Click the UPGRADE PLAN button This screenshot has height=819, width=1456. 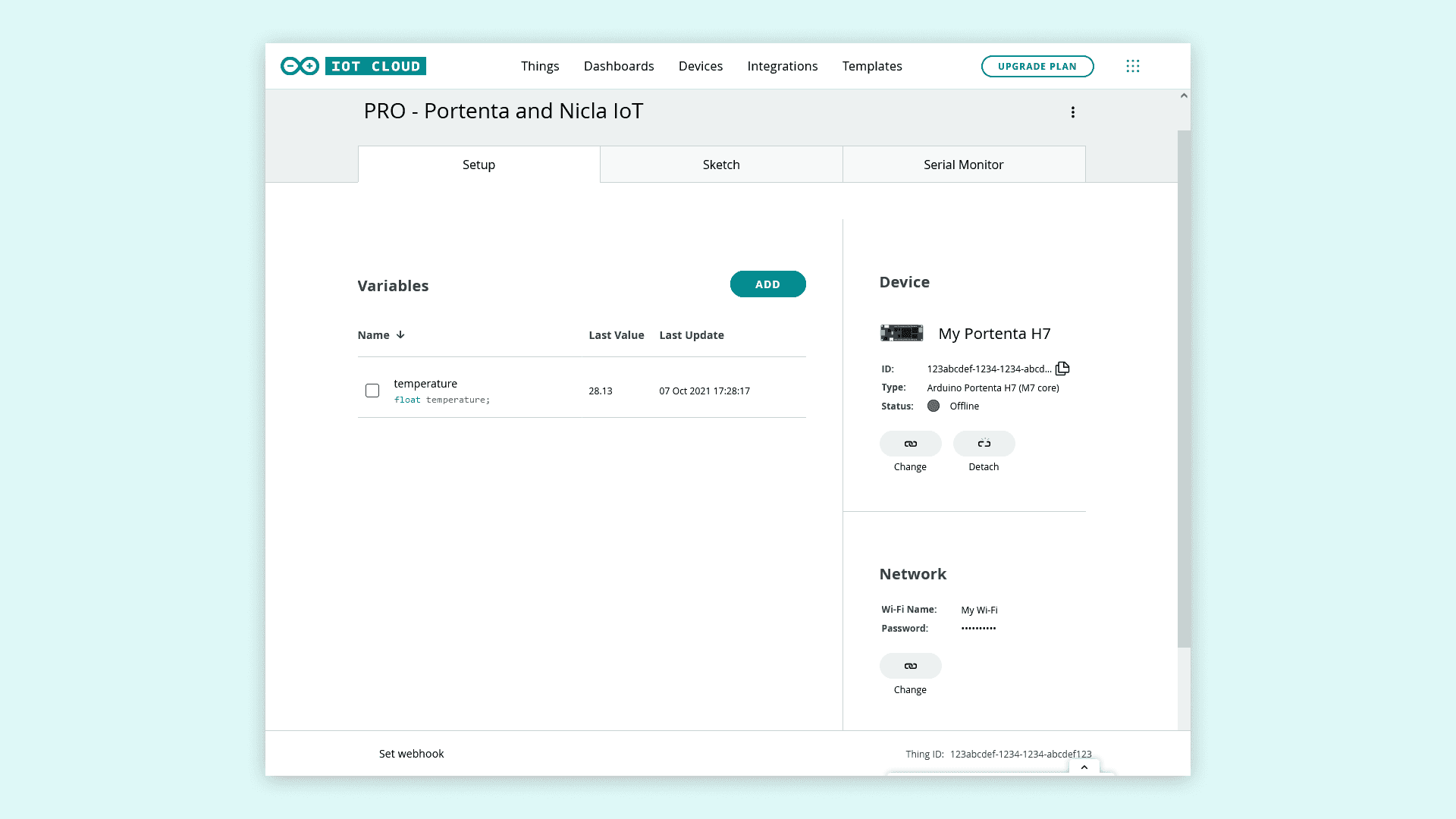(x=1037, y=66)
